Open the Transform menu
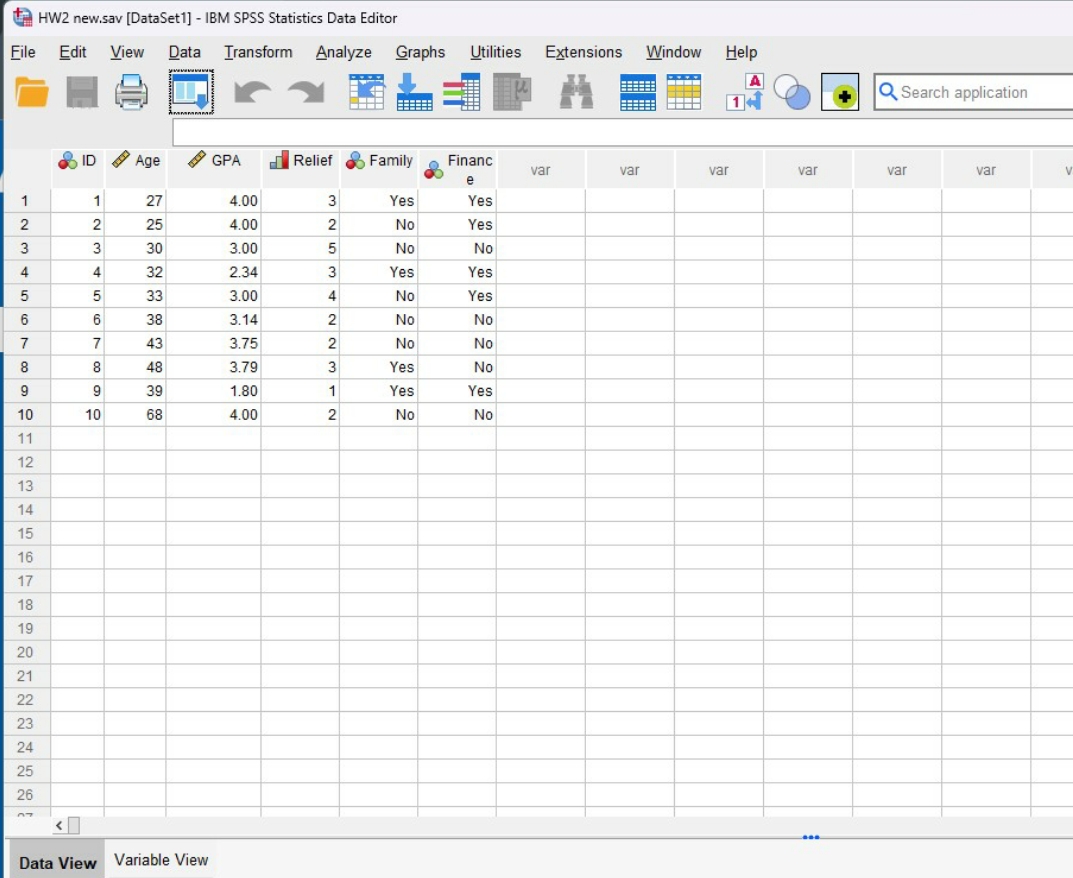 tap(258, 52)
